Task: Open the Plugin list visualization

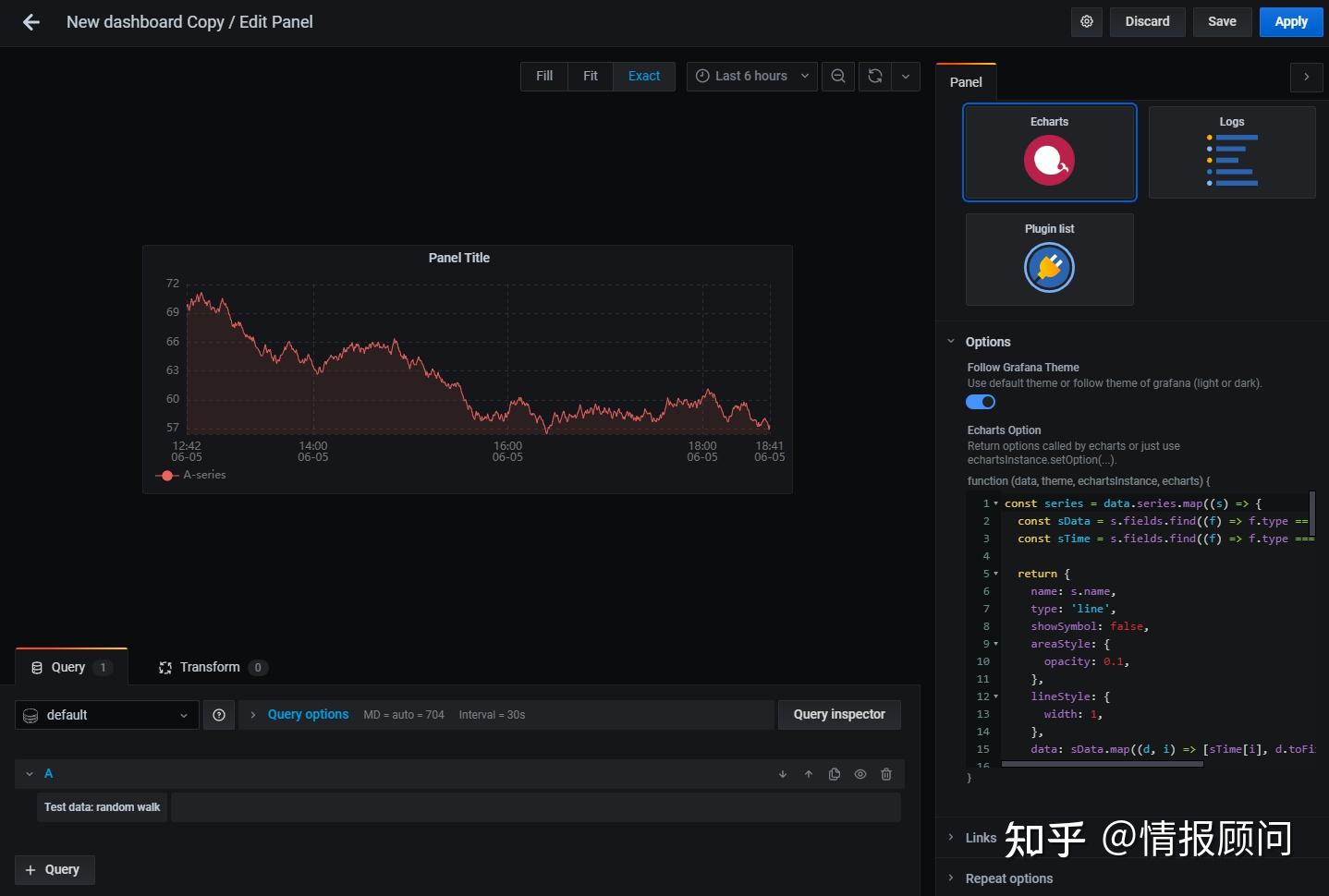Action: [1049, 260]
